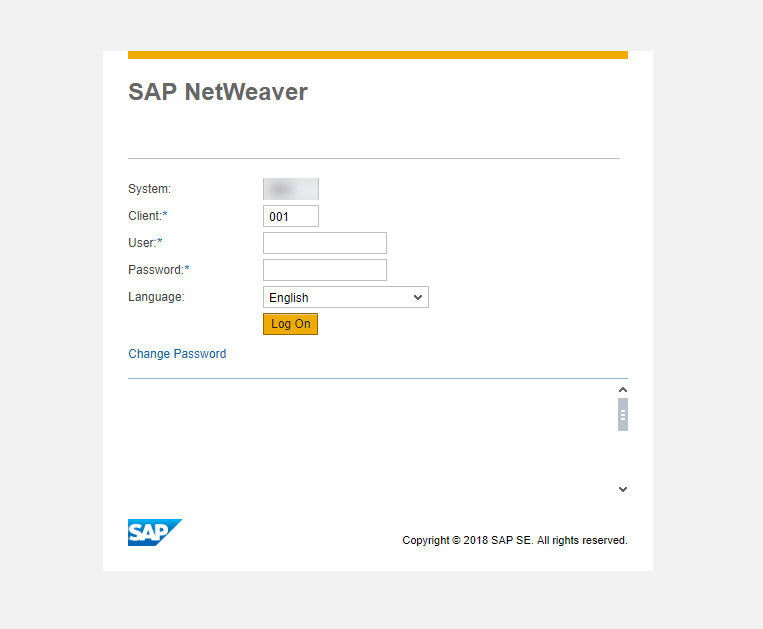Click the blurred System field
The width and height of the screenshot is (763, 629).
(x=291, y=189)
